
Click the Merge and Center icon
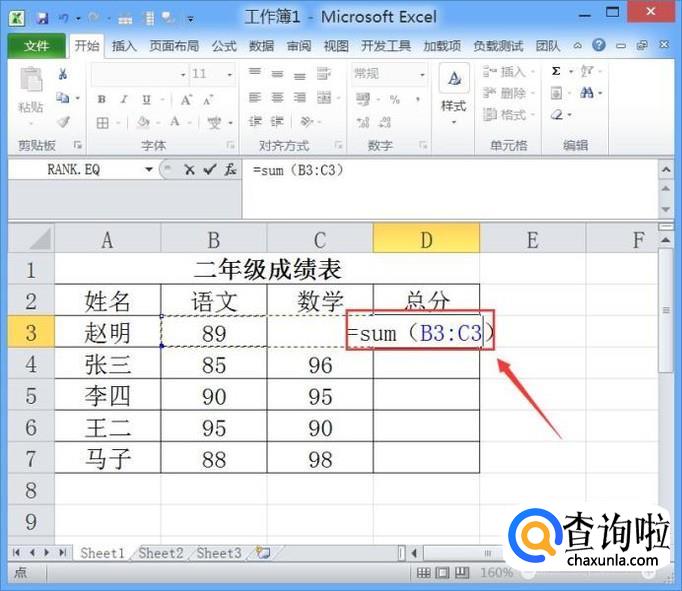point(324,98)
